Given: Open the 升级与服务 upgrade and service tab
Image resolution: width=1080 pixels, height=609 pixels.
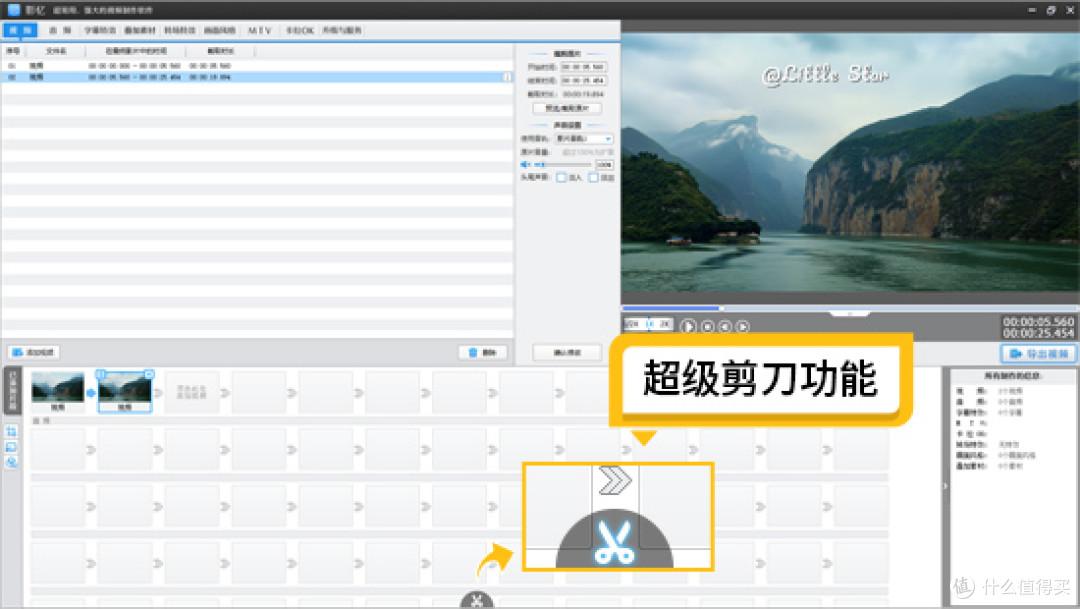Looking at the screenshot, I should (x=342, y=30).
